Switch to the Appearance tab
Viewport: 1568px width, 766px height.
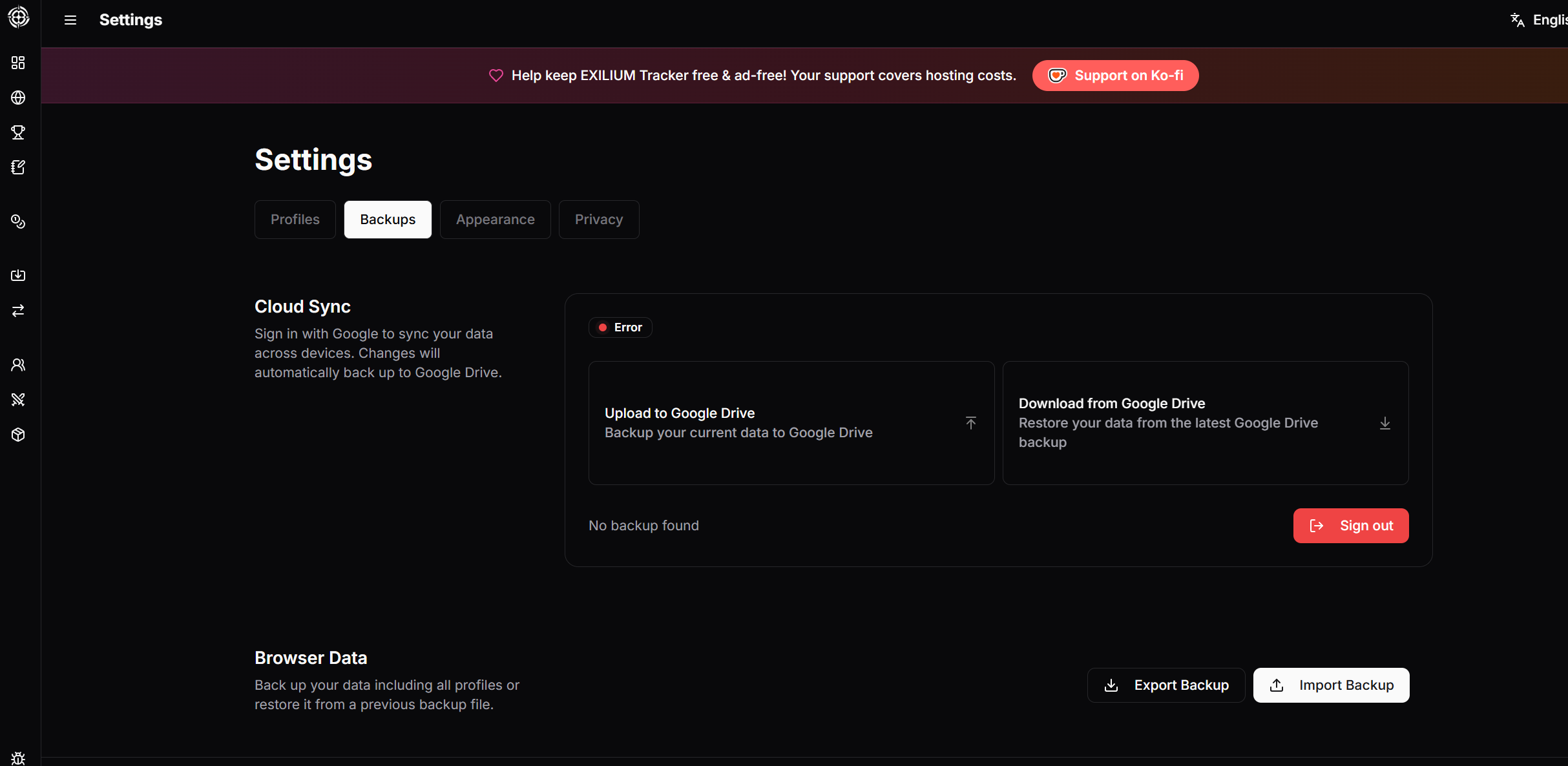click(x=495, y=220)
